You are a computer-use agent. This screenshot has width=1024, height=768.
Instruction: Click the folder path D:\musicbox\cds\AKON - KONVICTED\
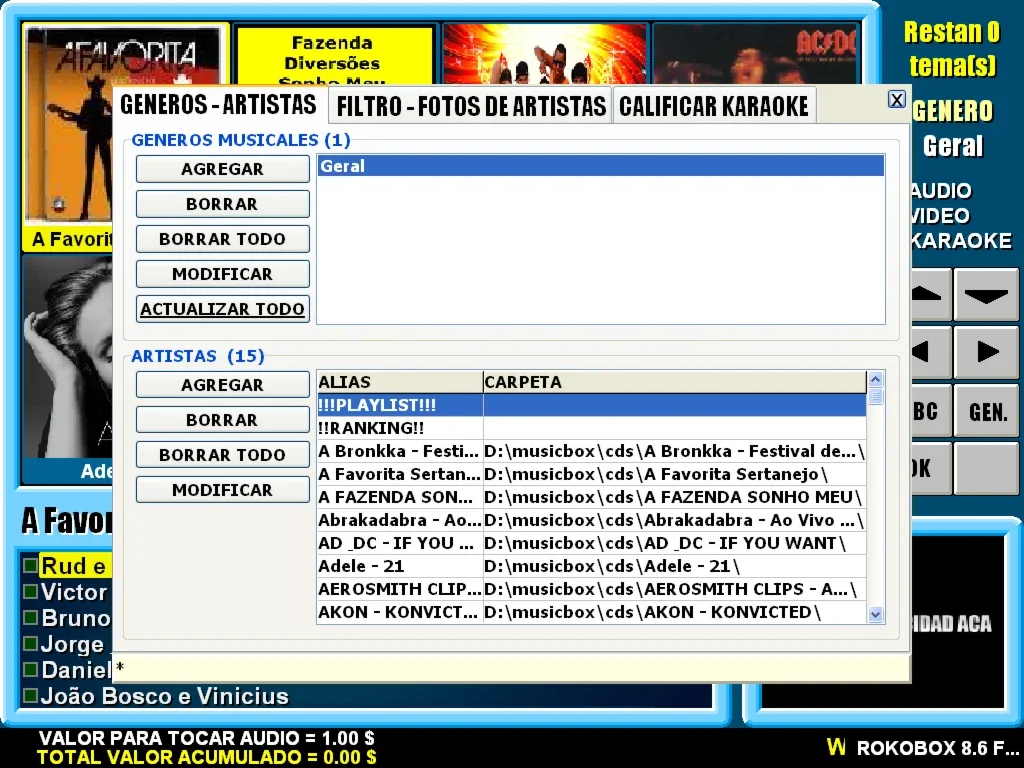[x=675, y=612]
